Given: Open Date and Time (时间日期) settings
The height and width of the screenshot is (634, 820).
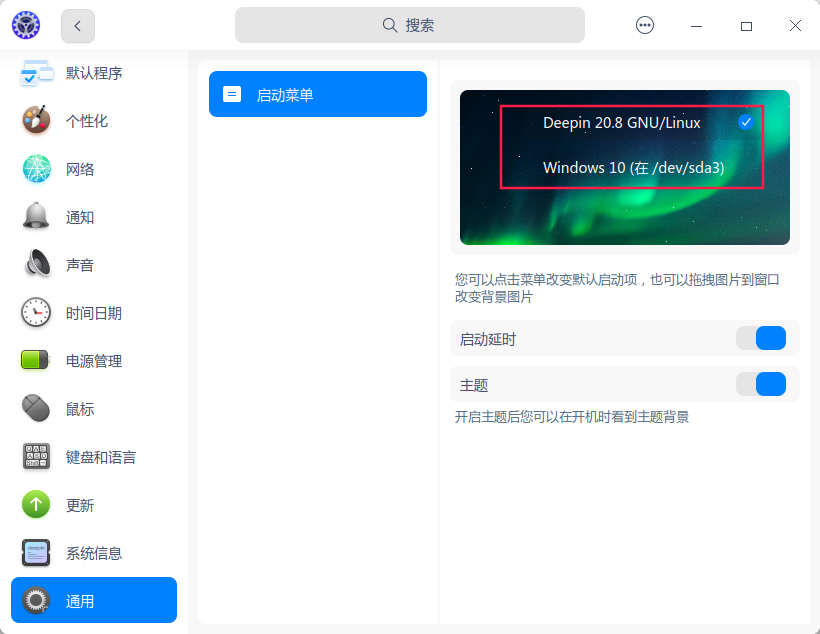Looking at the screenshot, I should pyautogui.click(x=94, y=313).
